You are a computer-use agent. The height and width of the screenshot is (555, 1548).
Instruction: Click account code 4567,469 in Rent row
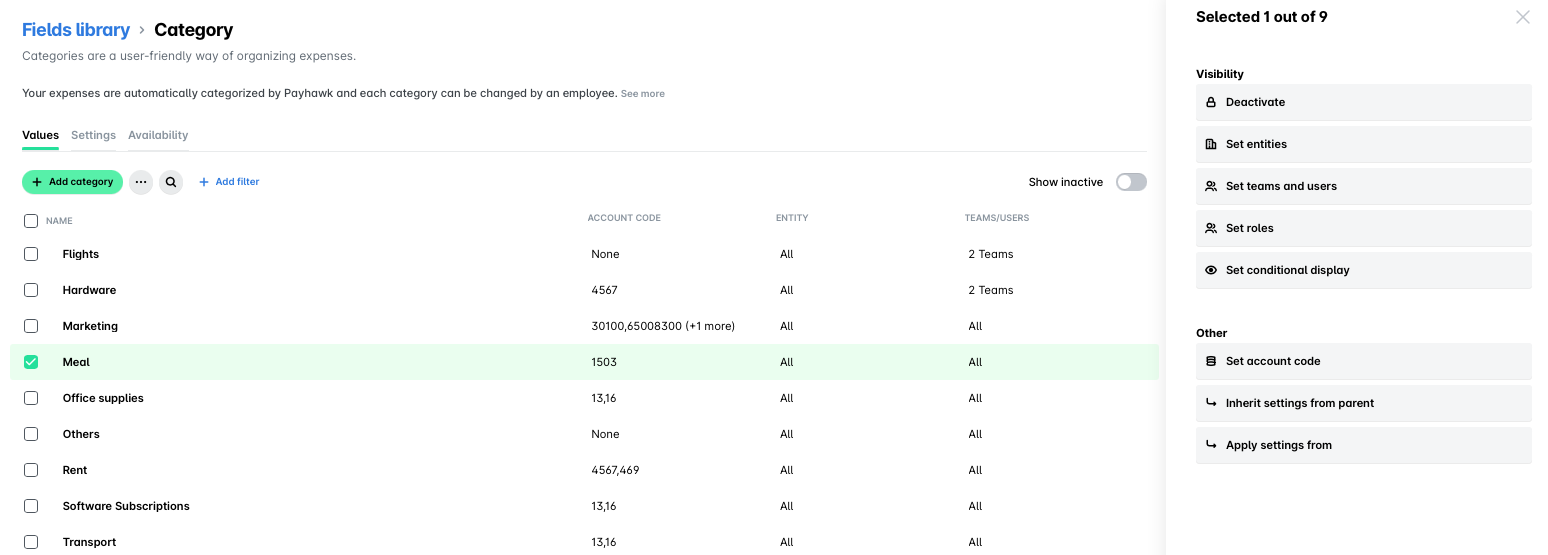[615, 470]
